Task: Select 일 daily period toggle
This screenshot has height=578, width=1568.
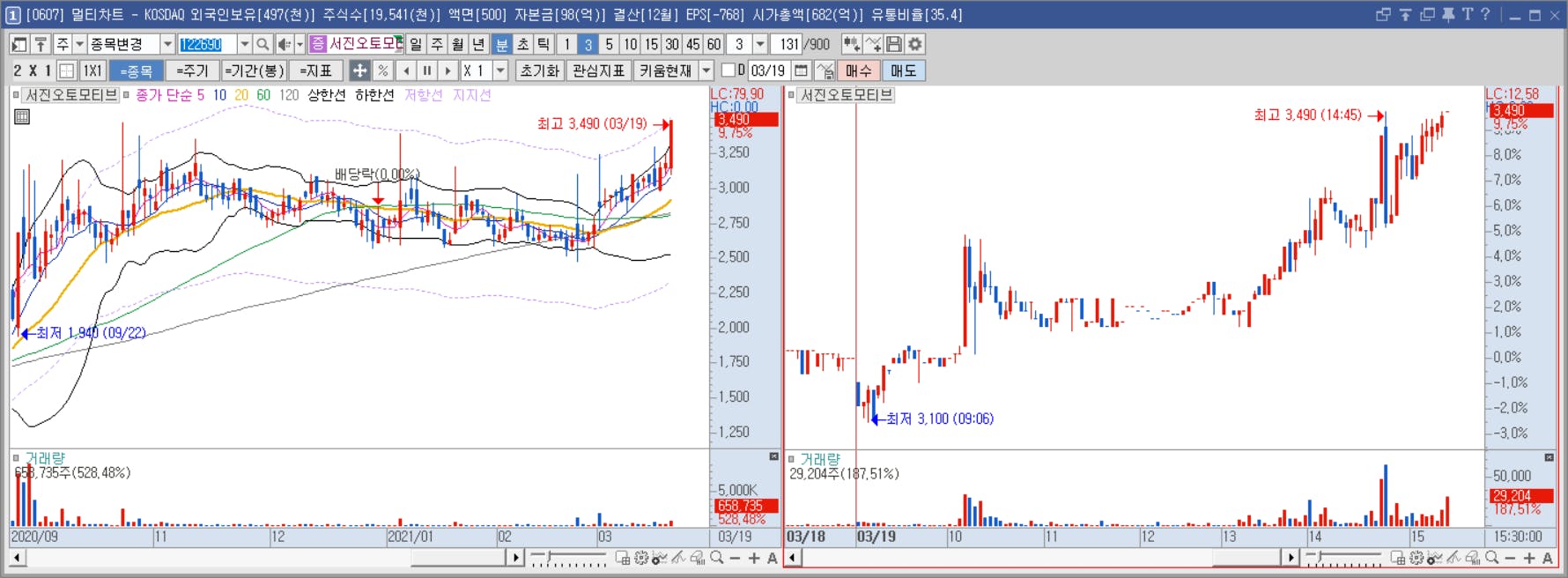Action: tap(416, 44)
